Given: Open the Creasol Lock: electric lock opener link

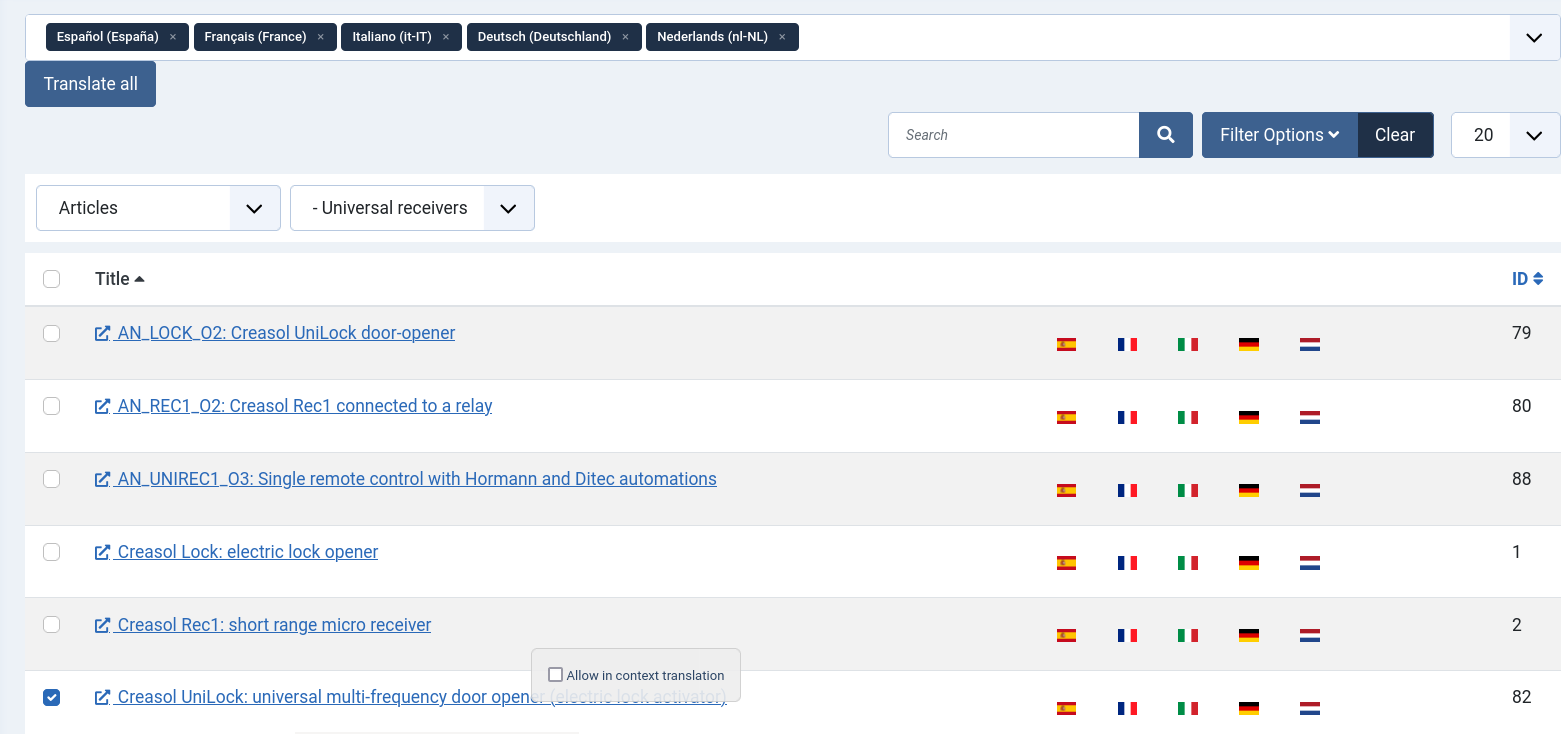Looking at the screenshot, I should pyautogui.click(x=247, y=552).
